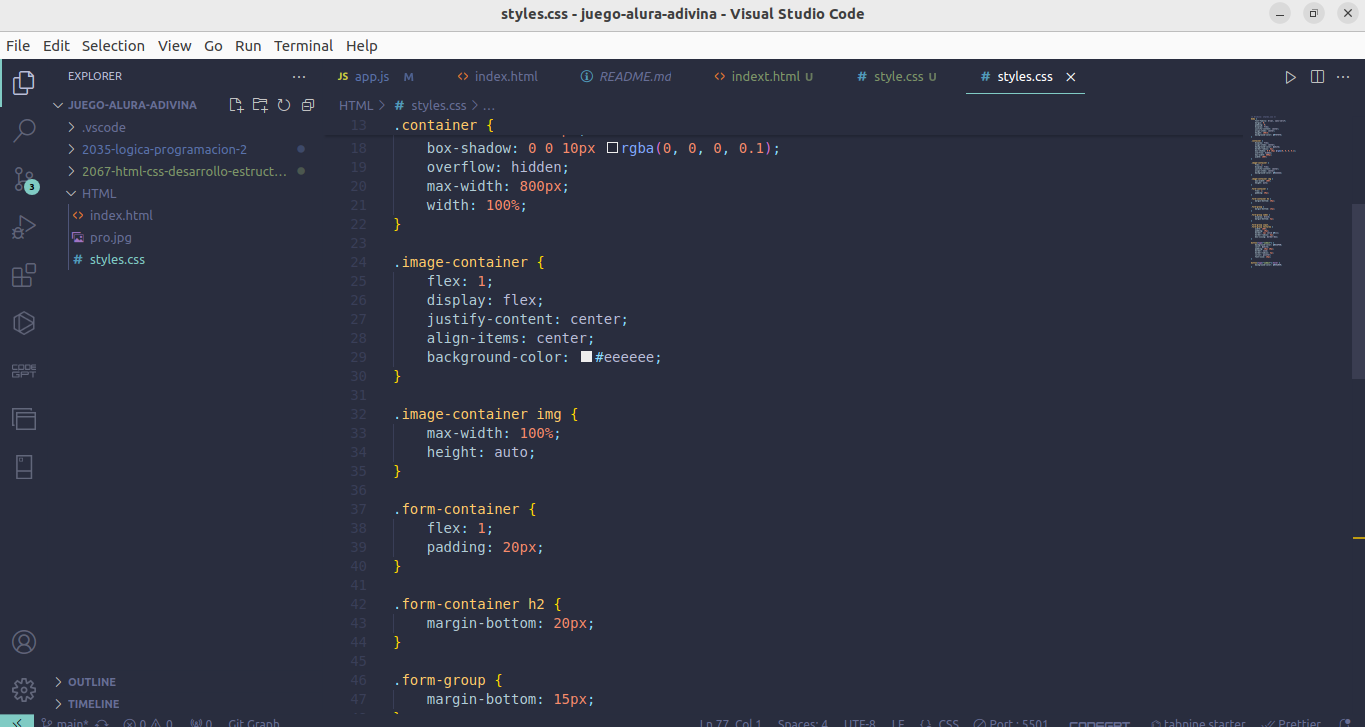Click CSS language mode in status bar

click(x=948, y=722)
